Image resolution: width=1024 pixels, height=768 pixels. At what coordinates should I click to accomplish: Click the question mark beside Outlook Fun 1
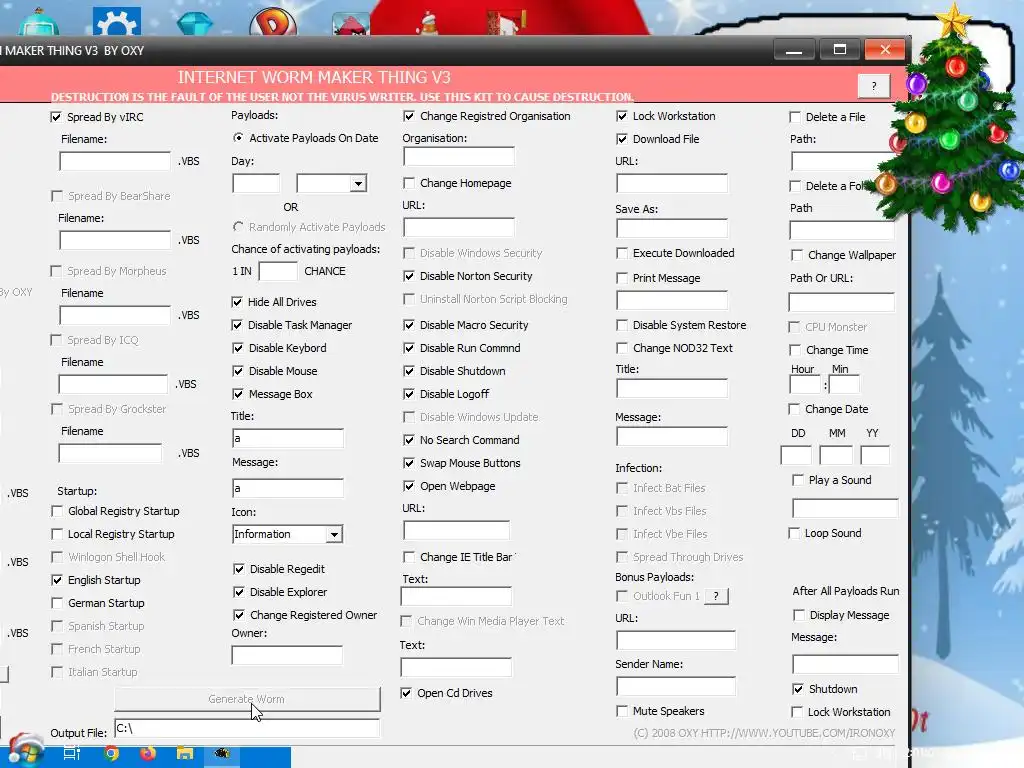point(716,596)
